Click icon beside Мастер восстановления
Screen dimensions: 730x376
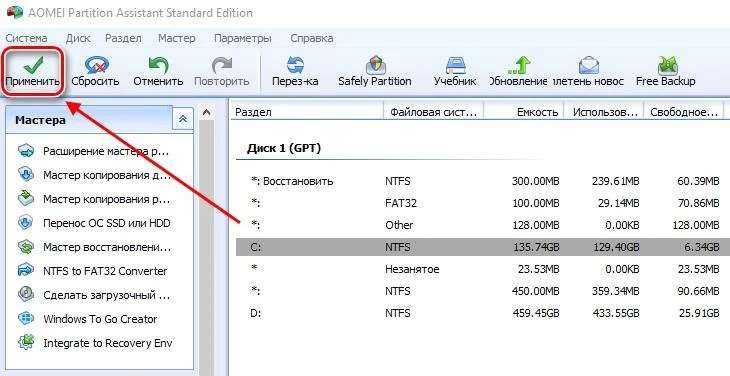(x=26, y=247)
